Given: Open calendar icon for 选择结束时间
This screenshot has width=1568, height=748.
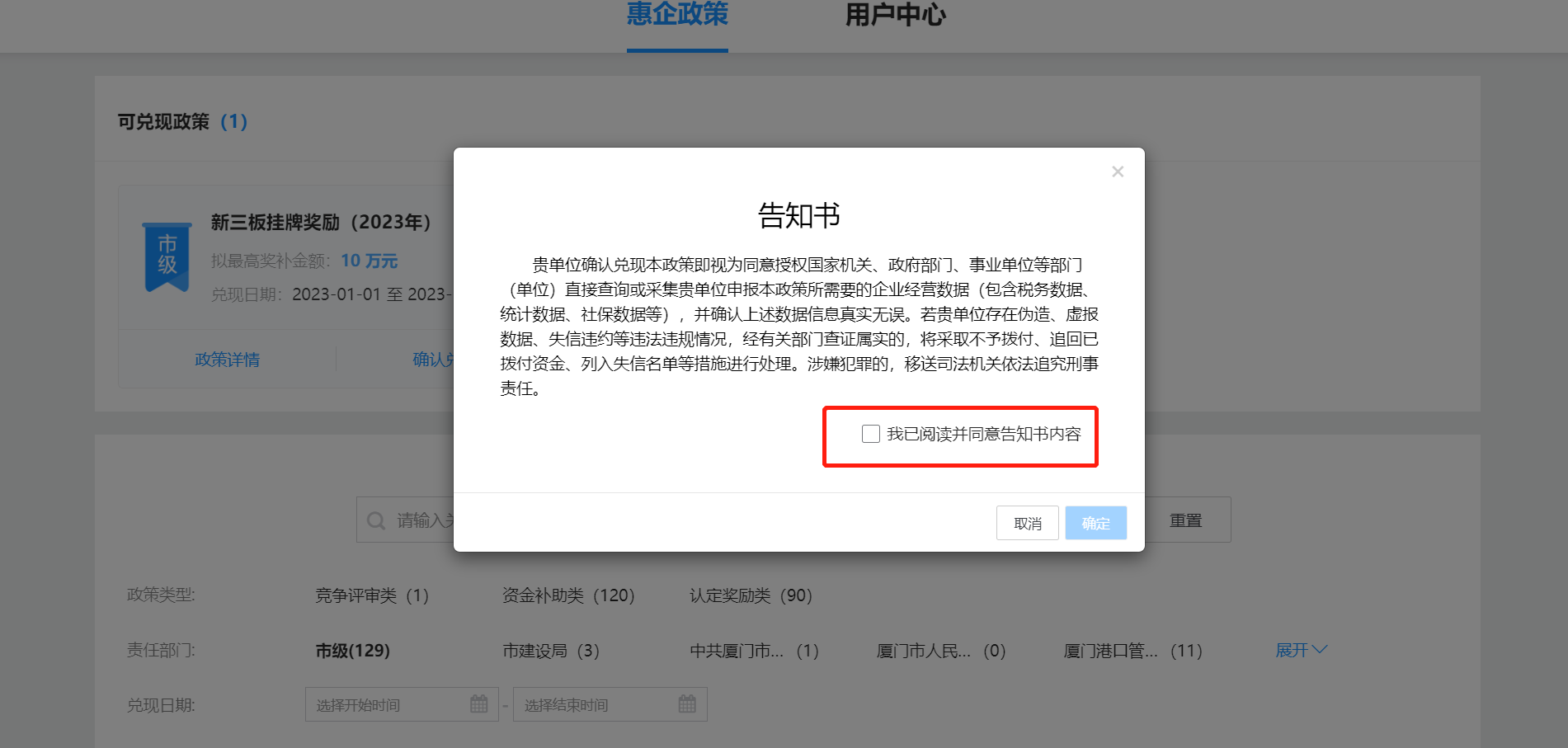Looking at the screenshot, I should coord(687,704).
